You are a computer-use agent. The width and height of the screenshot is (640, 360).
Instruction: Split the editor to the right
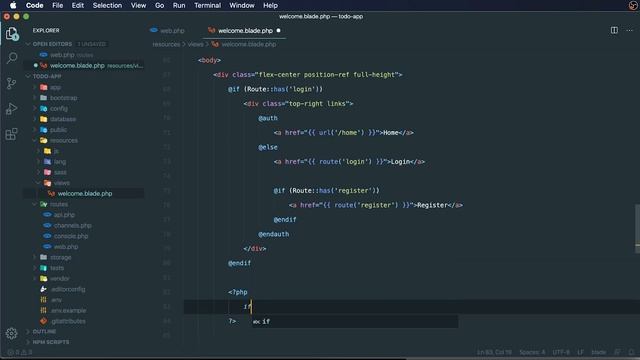pos(614,30)
